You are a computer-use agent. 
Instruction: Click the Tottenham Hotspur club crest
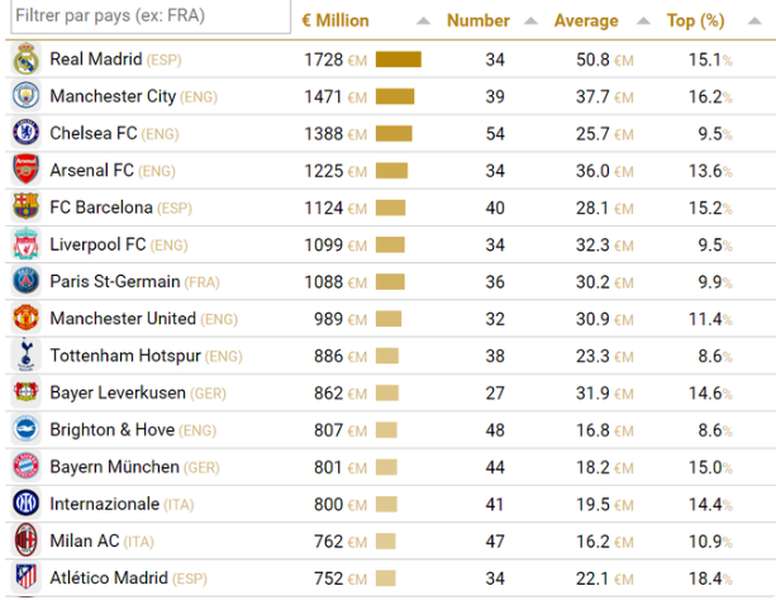click(26, 354)
